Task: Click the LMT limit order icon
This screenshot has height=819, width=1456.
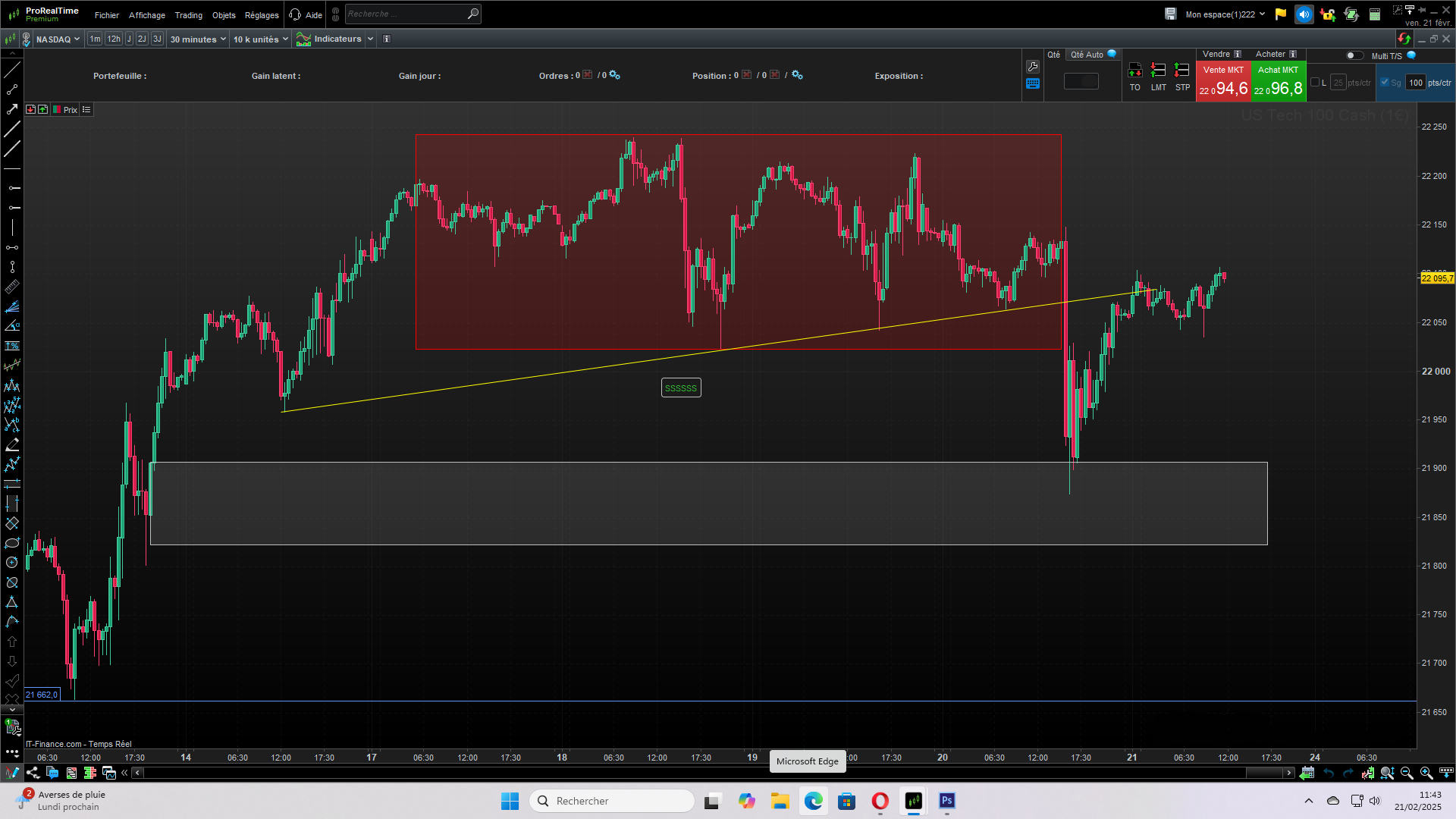Action: click(1158, 71)
